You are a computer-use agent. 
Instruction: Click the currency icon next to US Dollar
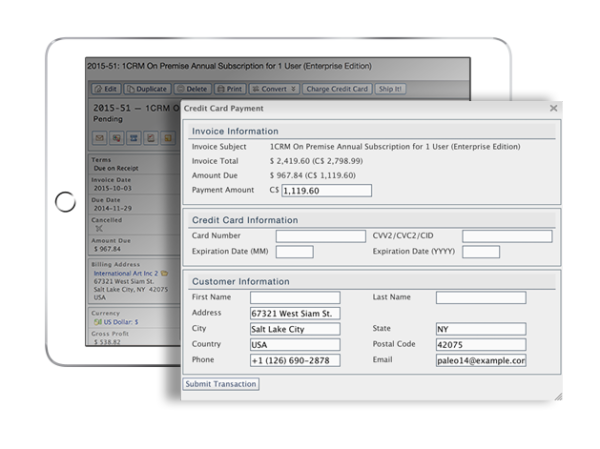click(x=99, y=323)
